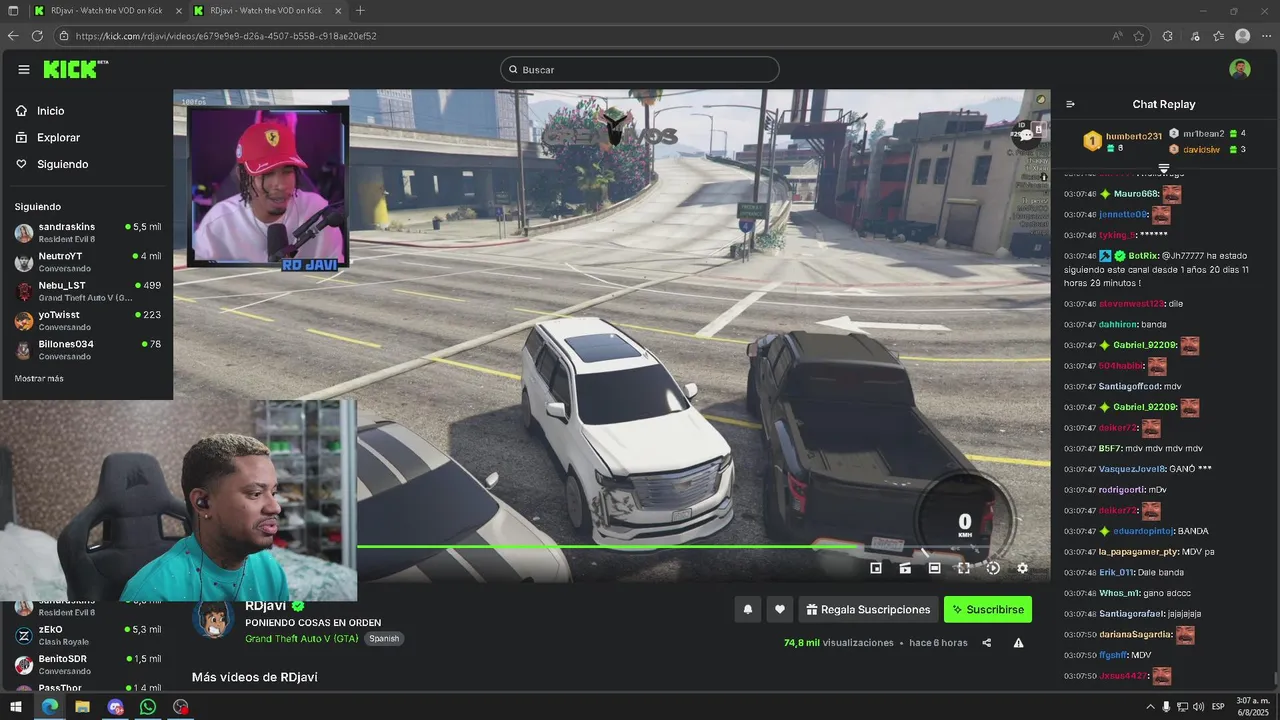Click the eduardopintoj username in chat
The image size is (1280, 720).
[1143, 531]
